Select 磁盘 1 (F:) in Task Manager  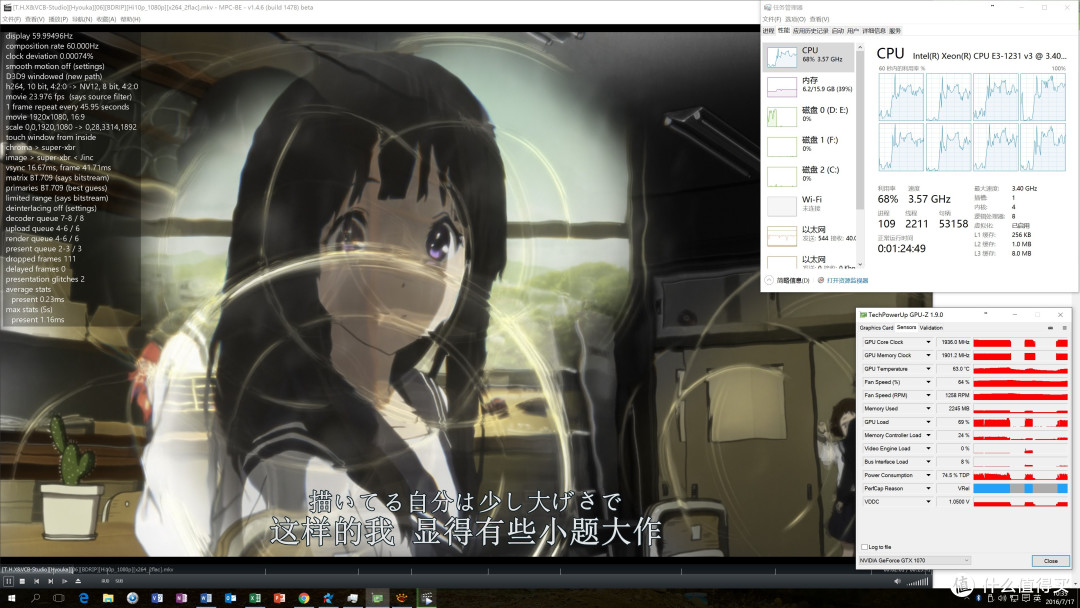tap(809, 145)
